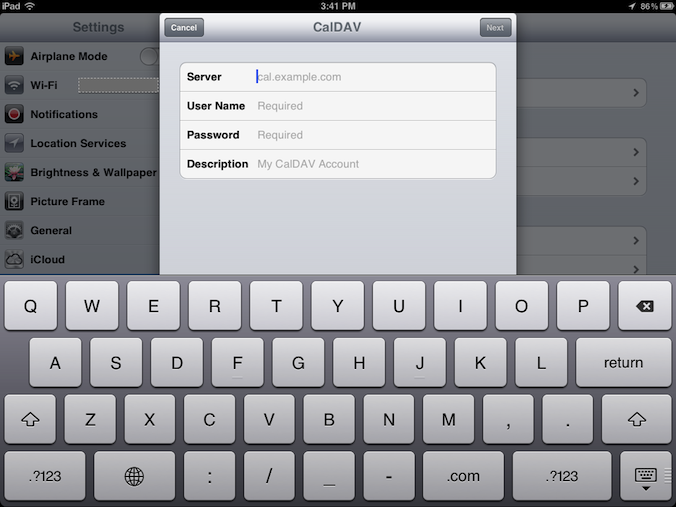Cancel the CalDAV account setup
Screen dimensions: 676x507
point(184,28)
